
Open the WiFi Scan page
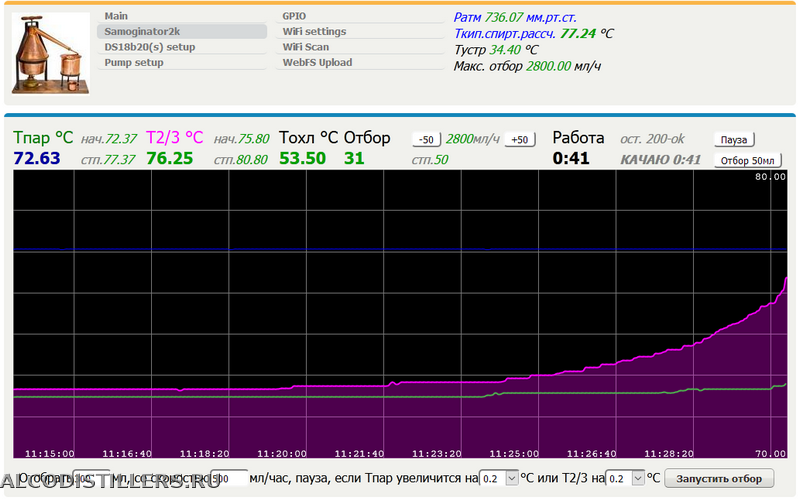point(360,47)
